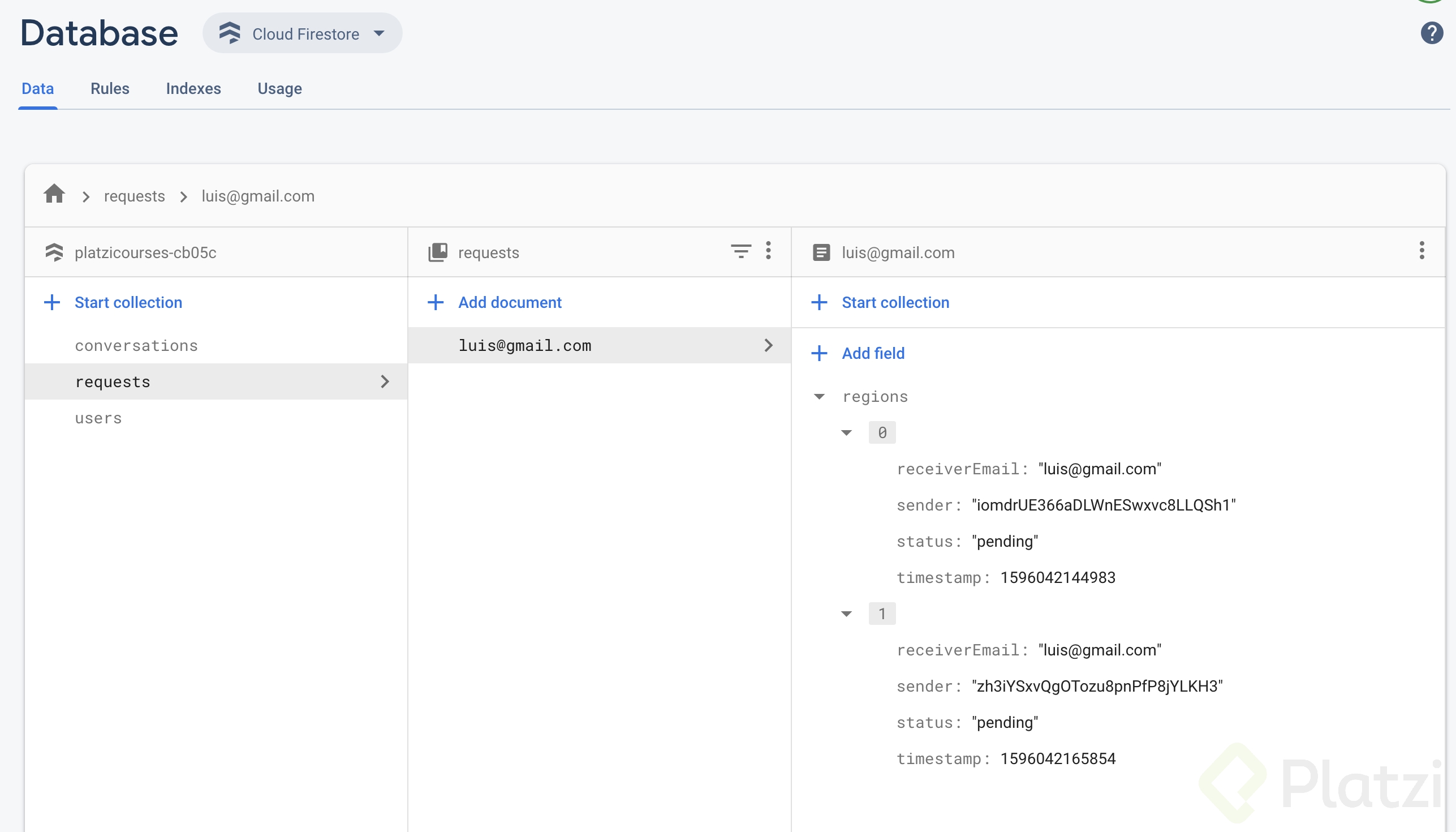The width and height of the screenshot is (1456, 832).
Task: Collapse regions array item 0
Action: [847, 433]
